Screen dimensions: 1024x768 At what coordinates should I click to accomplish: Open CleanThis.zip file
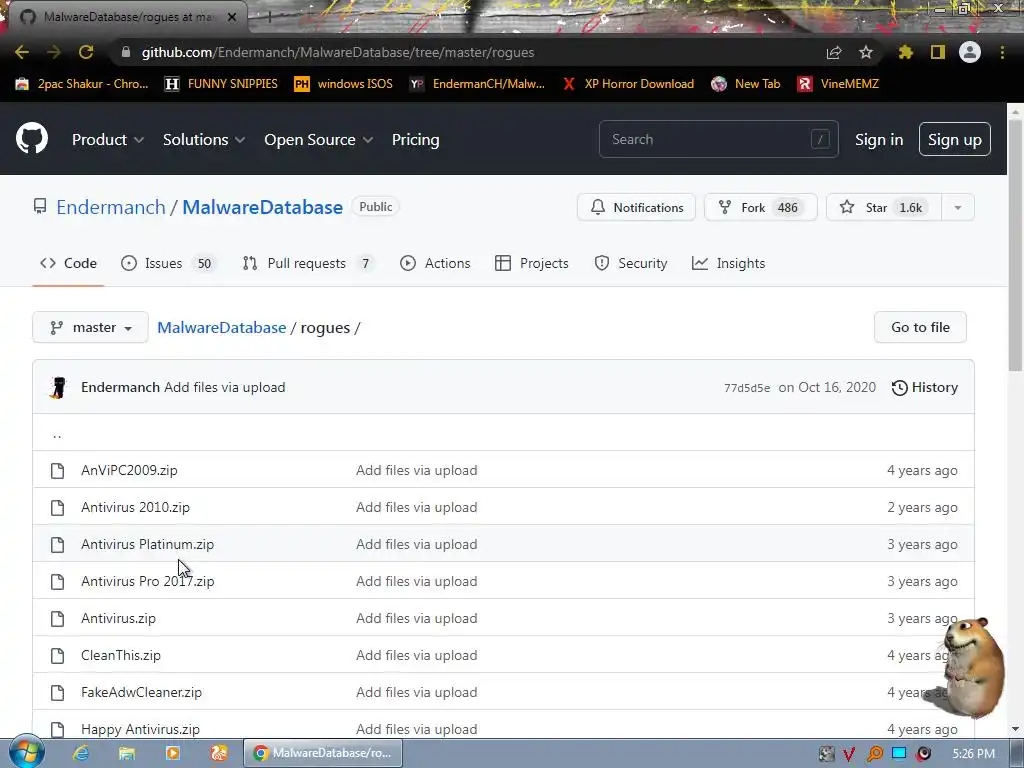click(121, 655)
